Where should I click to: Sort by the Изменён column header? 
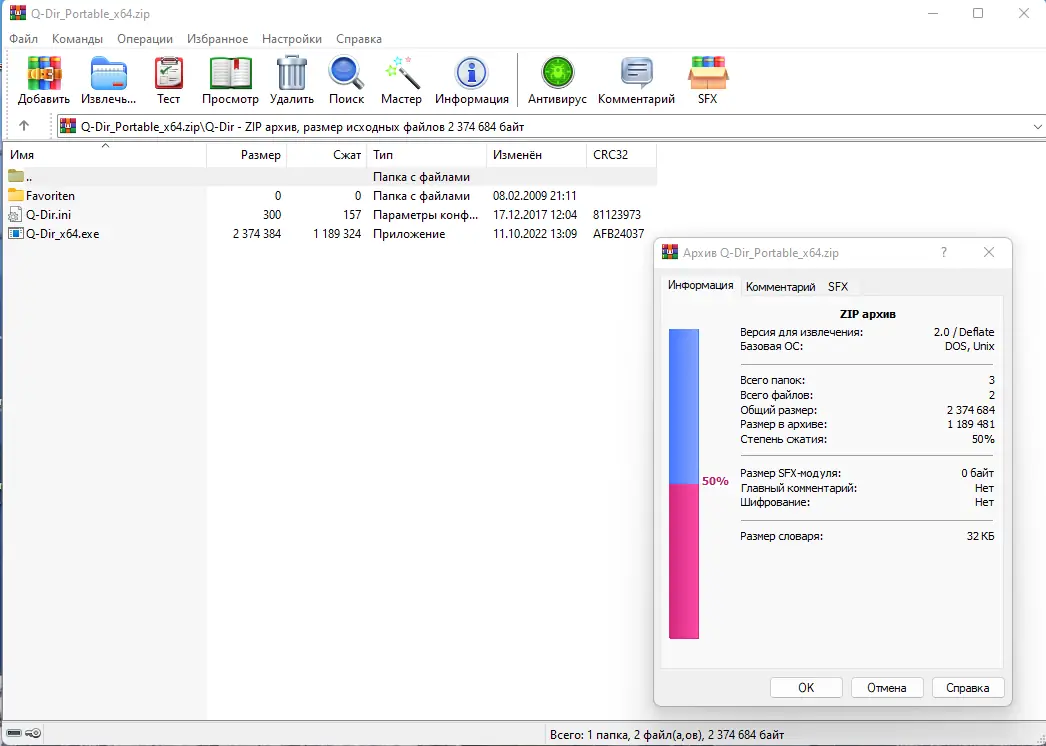point(537,155)
